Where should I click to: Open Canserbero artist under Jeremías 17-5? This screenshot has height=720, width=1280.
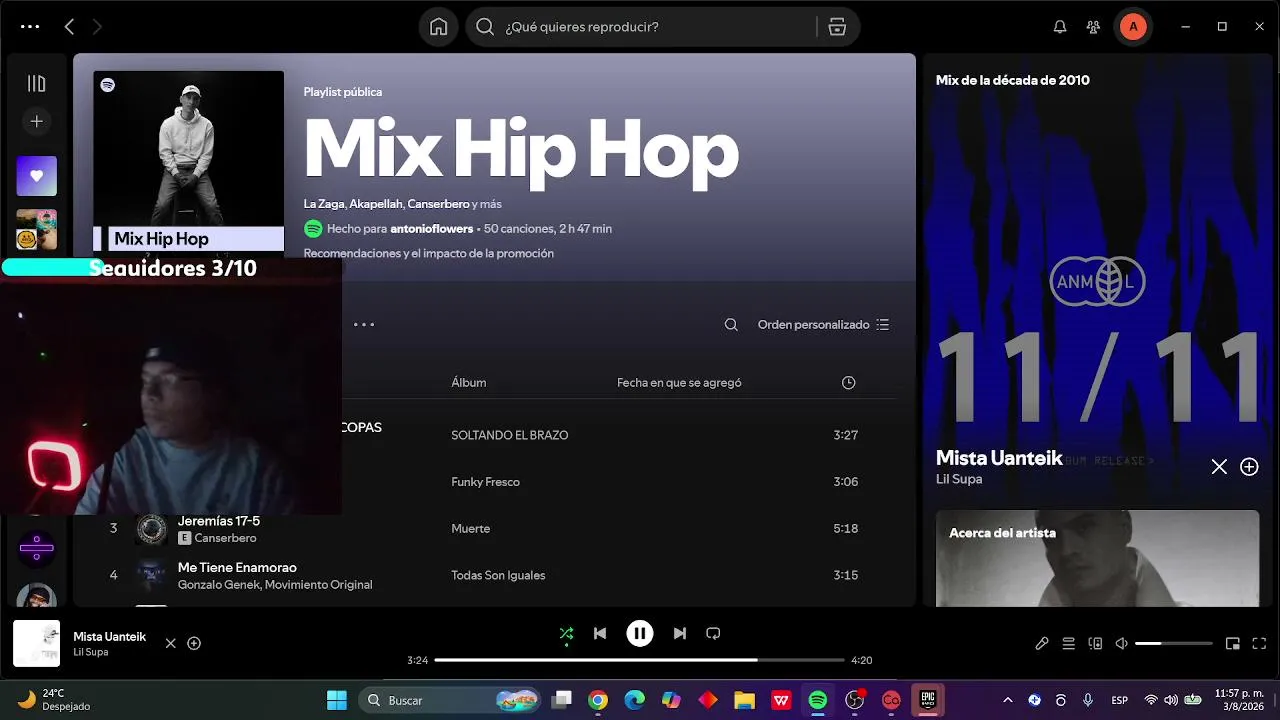pyautogui.click(x=225, y=538)
